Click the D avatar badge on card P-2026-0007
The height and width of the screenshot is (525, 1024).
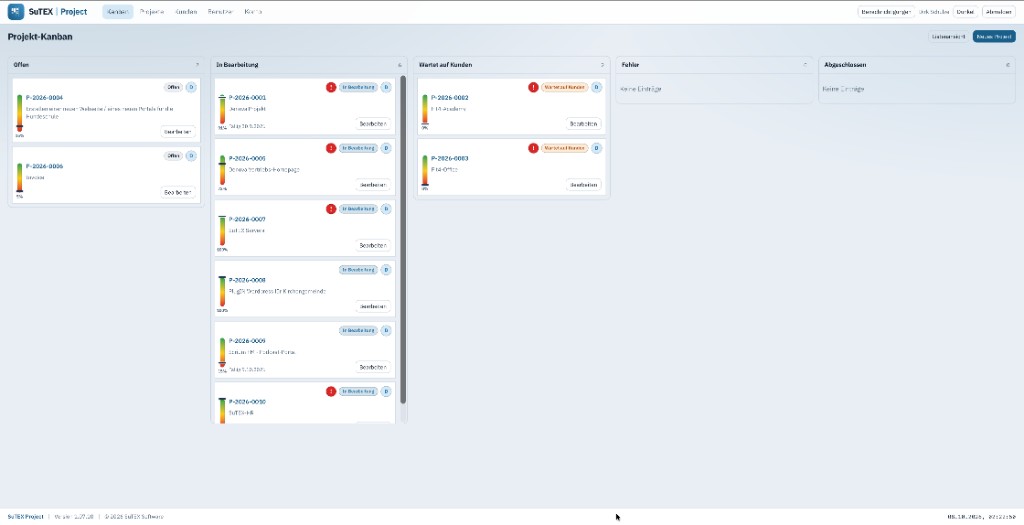pos(386,209)
